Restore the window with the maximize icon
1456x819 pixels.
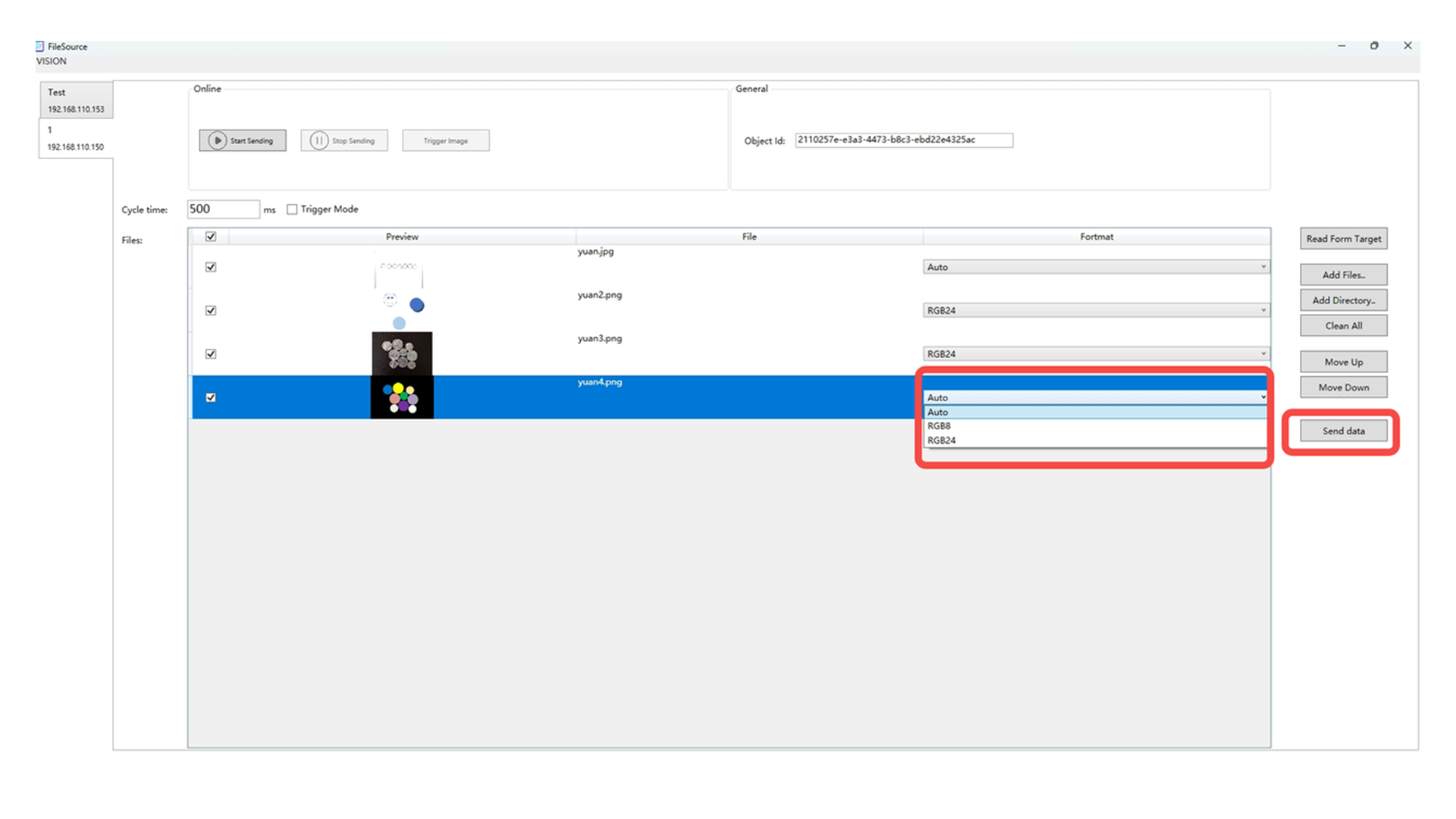(x=1374, y=45)
